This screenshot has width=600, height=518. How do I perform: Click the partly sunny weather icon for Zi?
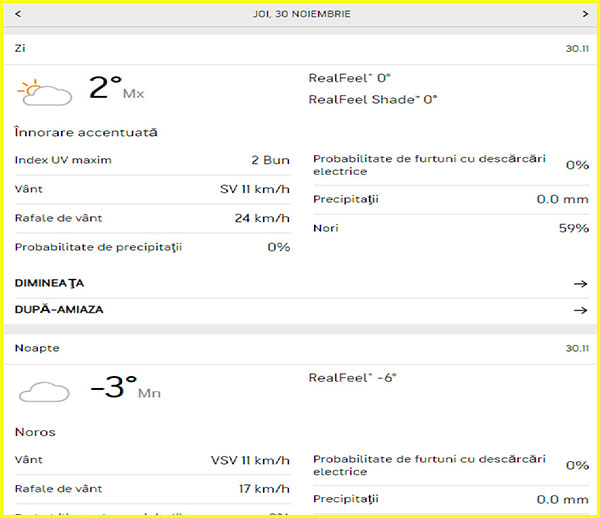[44, 92]
